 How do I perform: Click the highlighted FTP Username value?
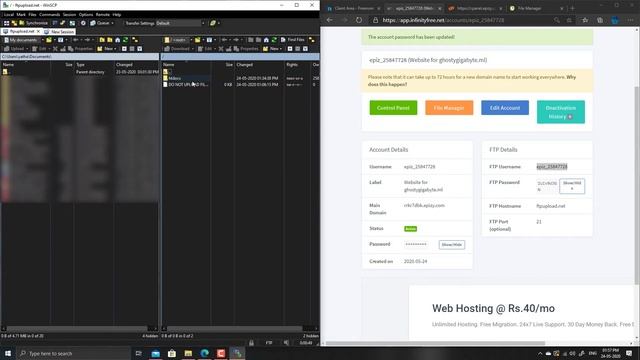click(552, 167)
